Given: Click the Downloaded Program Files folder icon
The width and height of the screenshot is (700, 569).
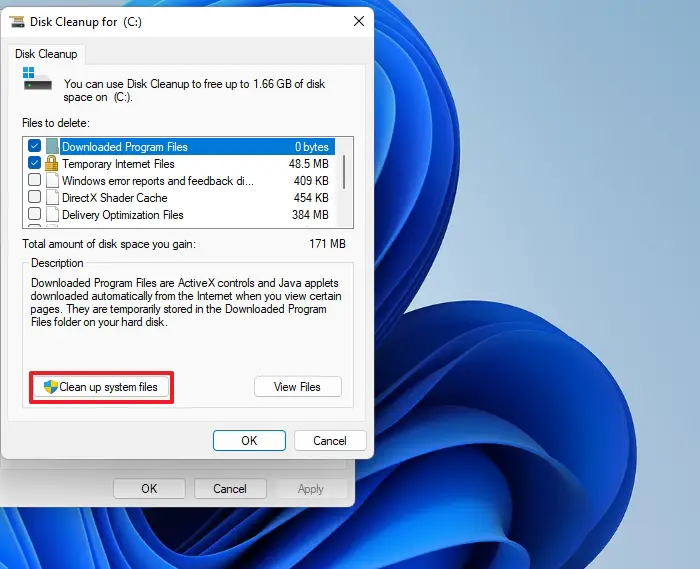Looking at the screenshot, I should (x=52, y=146).
